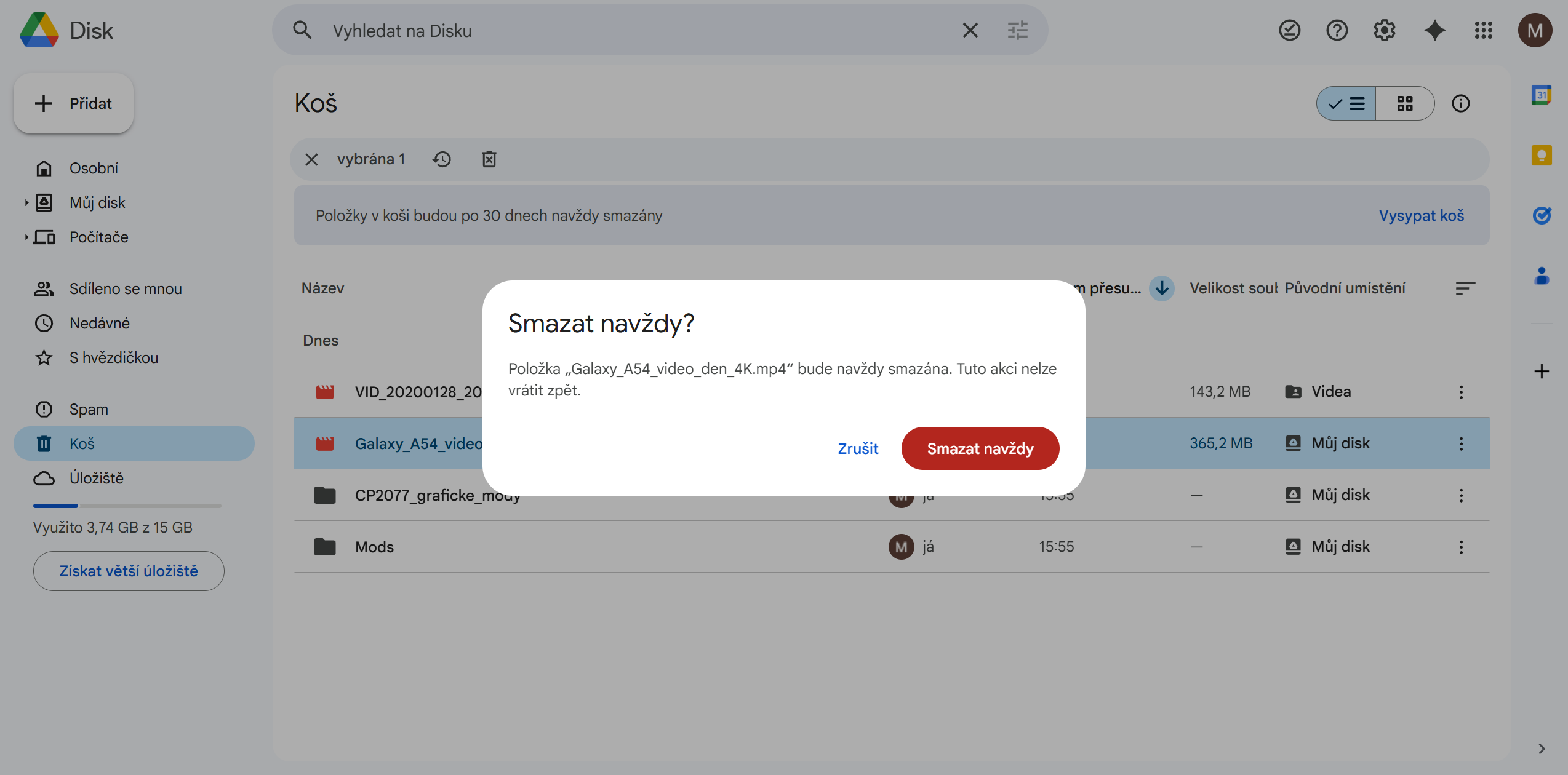Open advanced search filter options
The height and width of the screenshot is (775, 1568).
[1017, 30]
